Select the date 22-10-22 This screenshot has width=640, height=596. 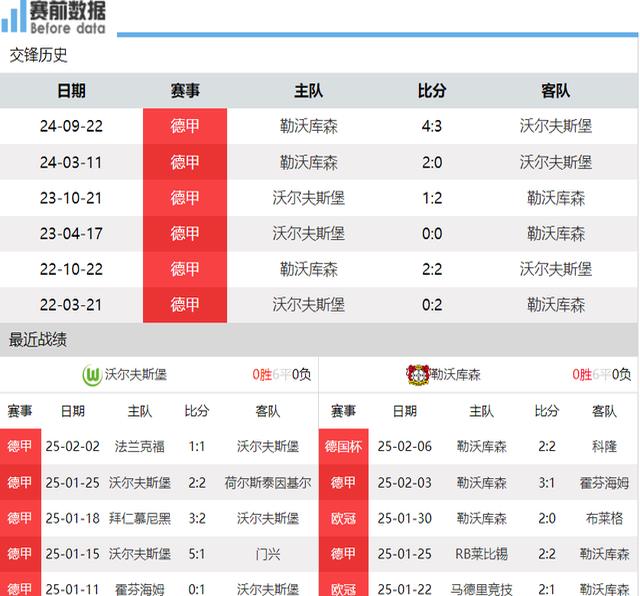pyautogui.click(x=71, y=269)
